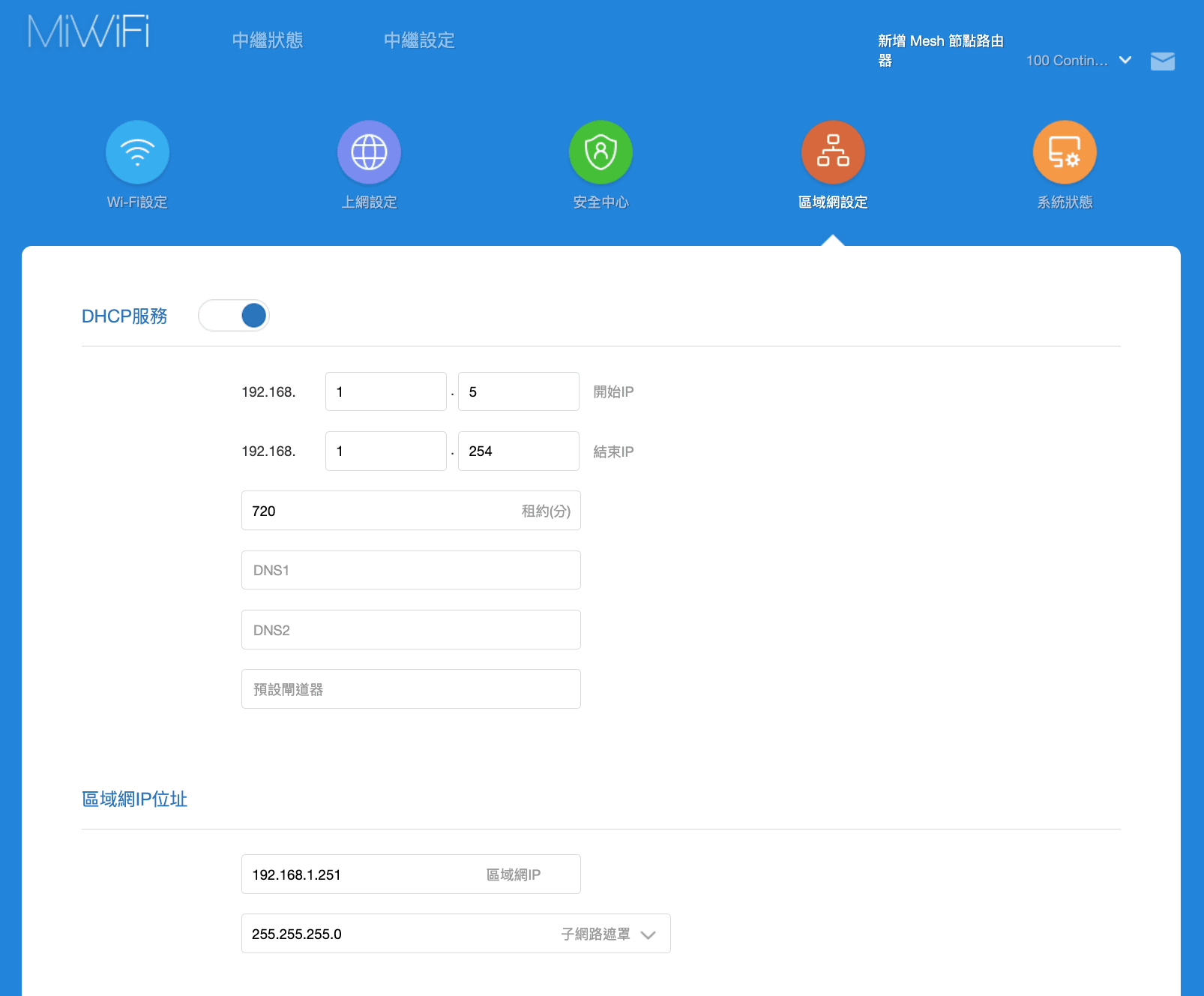
Task: Open the green security center icon
Action: (x=601, y=152)
